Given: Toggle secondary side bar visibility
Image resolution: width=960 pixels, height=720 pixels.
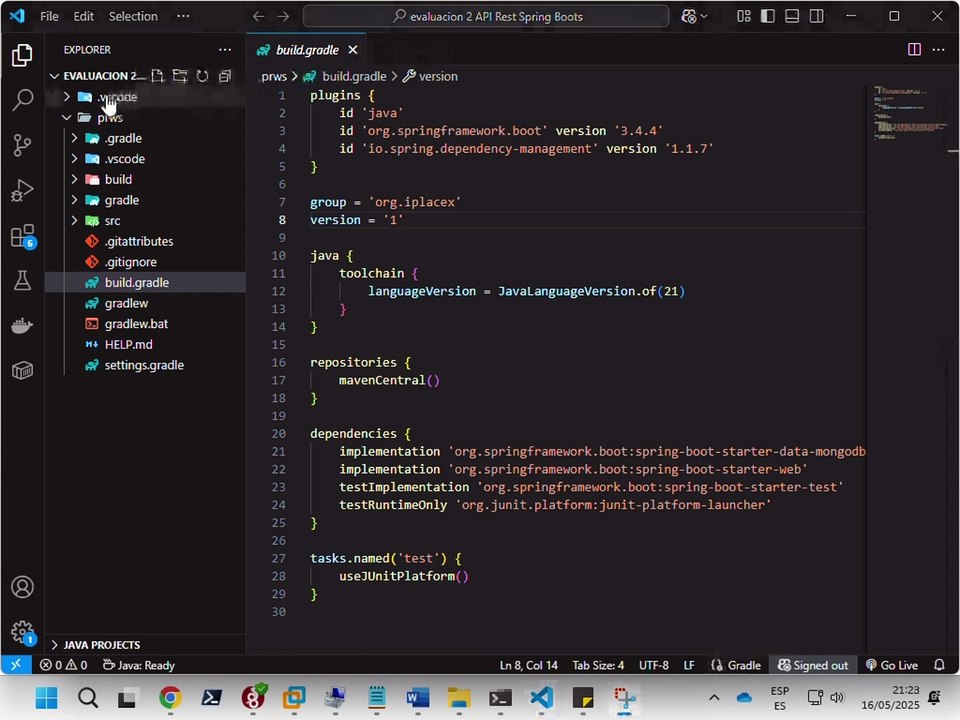Looking at the screenshot, I should click(x=817, y=17).
